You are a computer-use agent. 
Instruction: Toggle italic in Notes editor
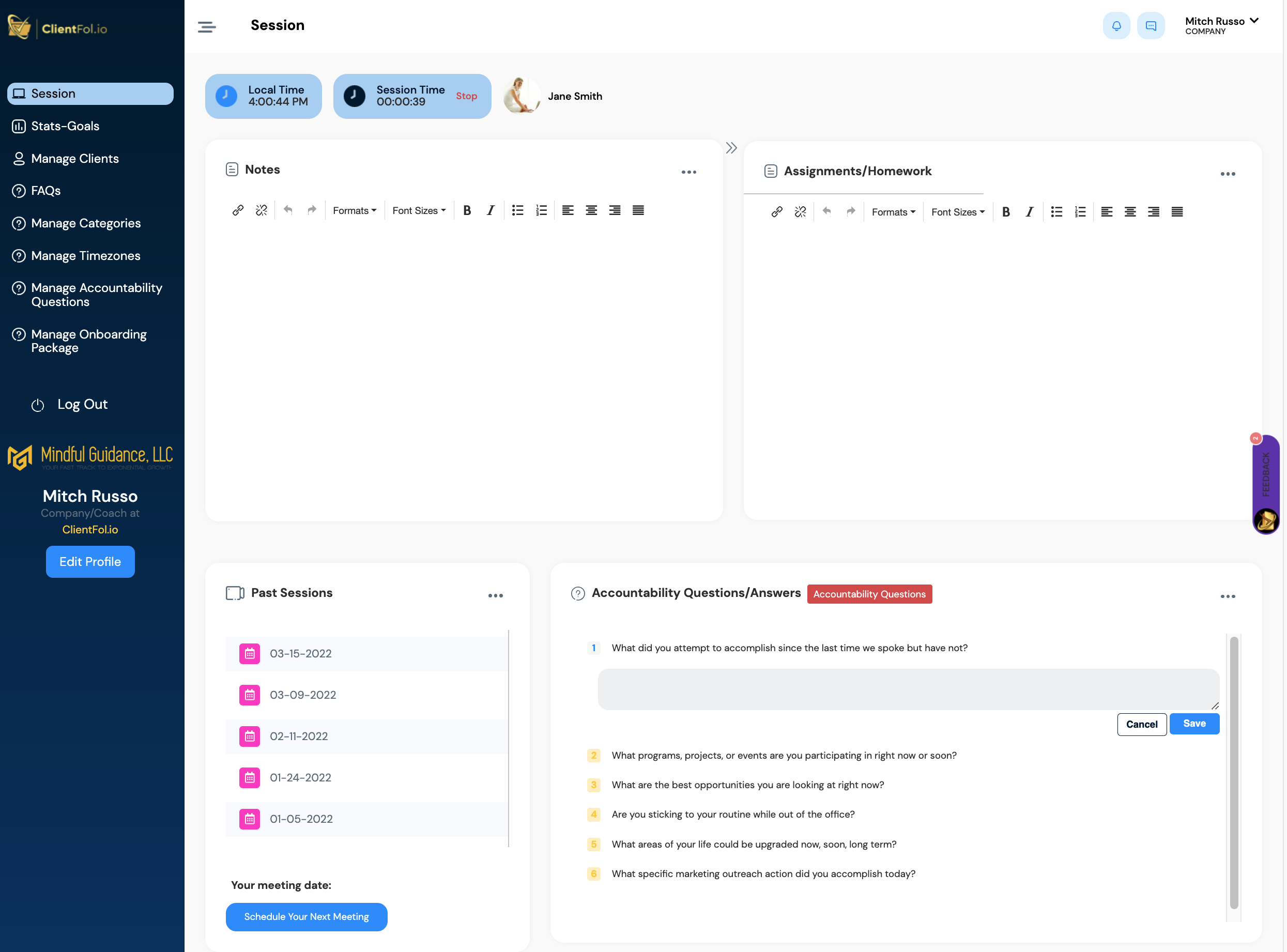click(490, 210)
